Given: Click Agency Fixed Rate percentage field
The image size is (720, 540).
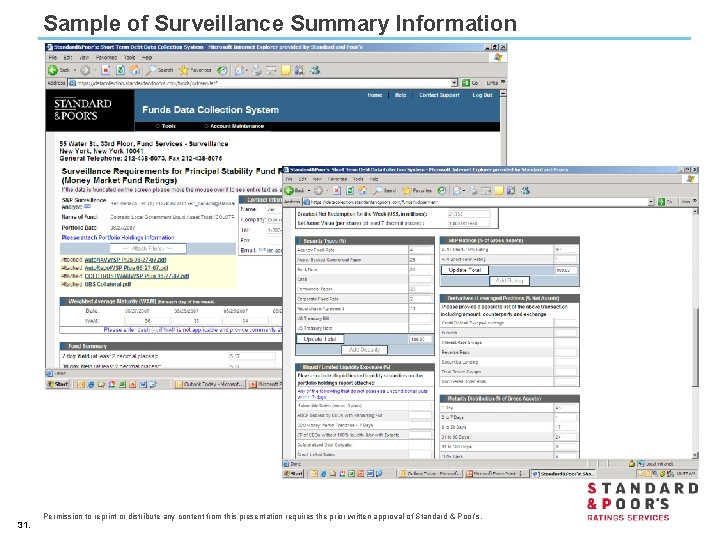Looking at the screenshot, I should coord(420,250).
